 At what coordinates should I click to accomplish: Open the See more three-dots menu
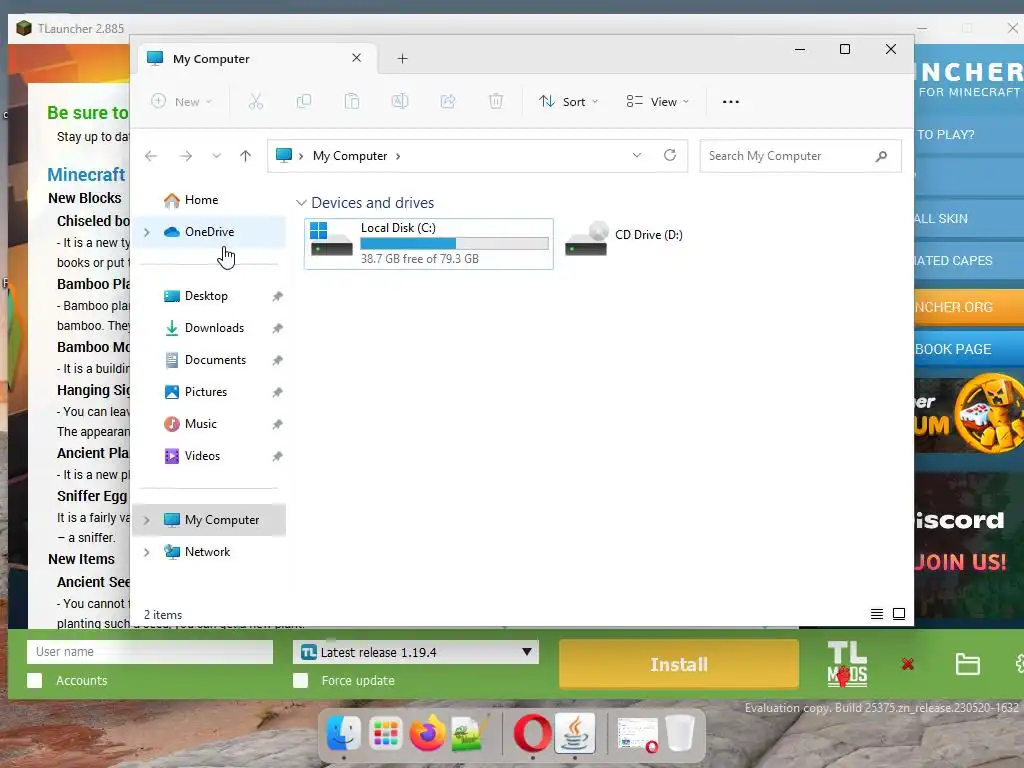(731, 102)
